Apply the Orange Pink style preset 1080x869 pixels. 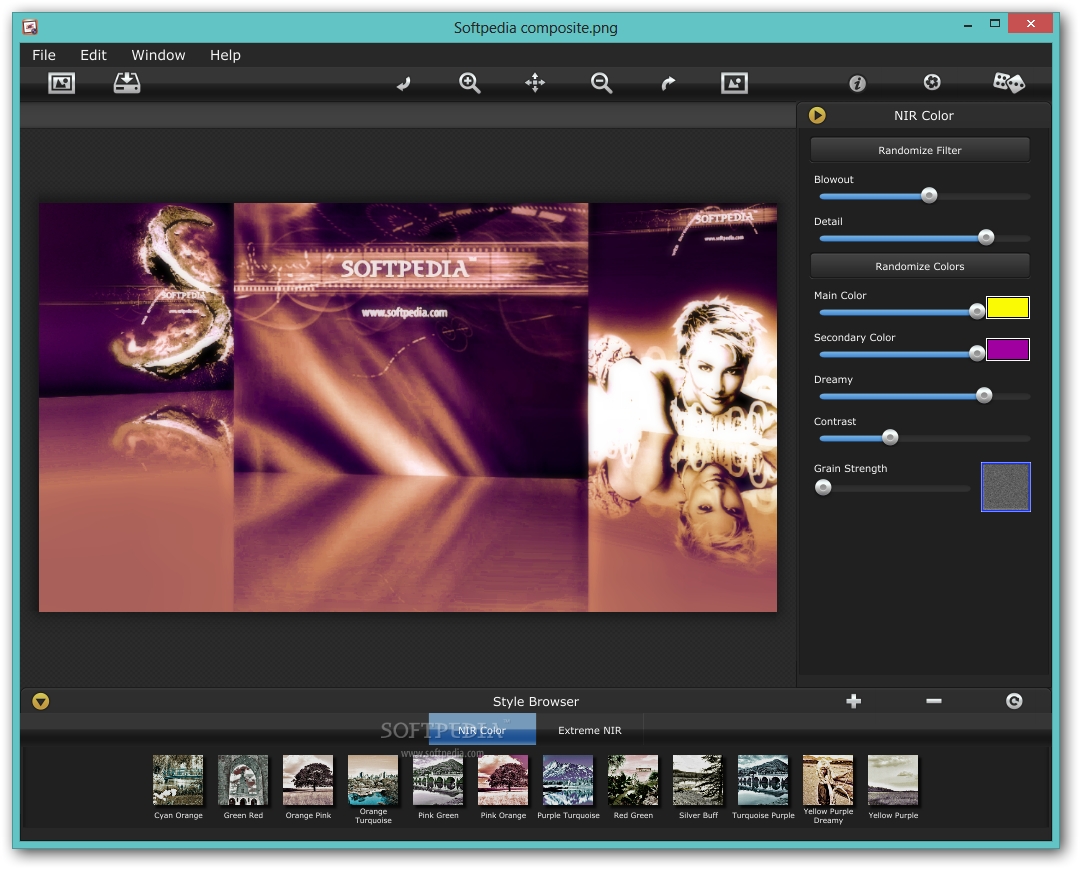click(x=308, y=780)
